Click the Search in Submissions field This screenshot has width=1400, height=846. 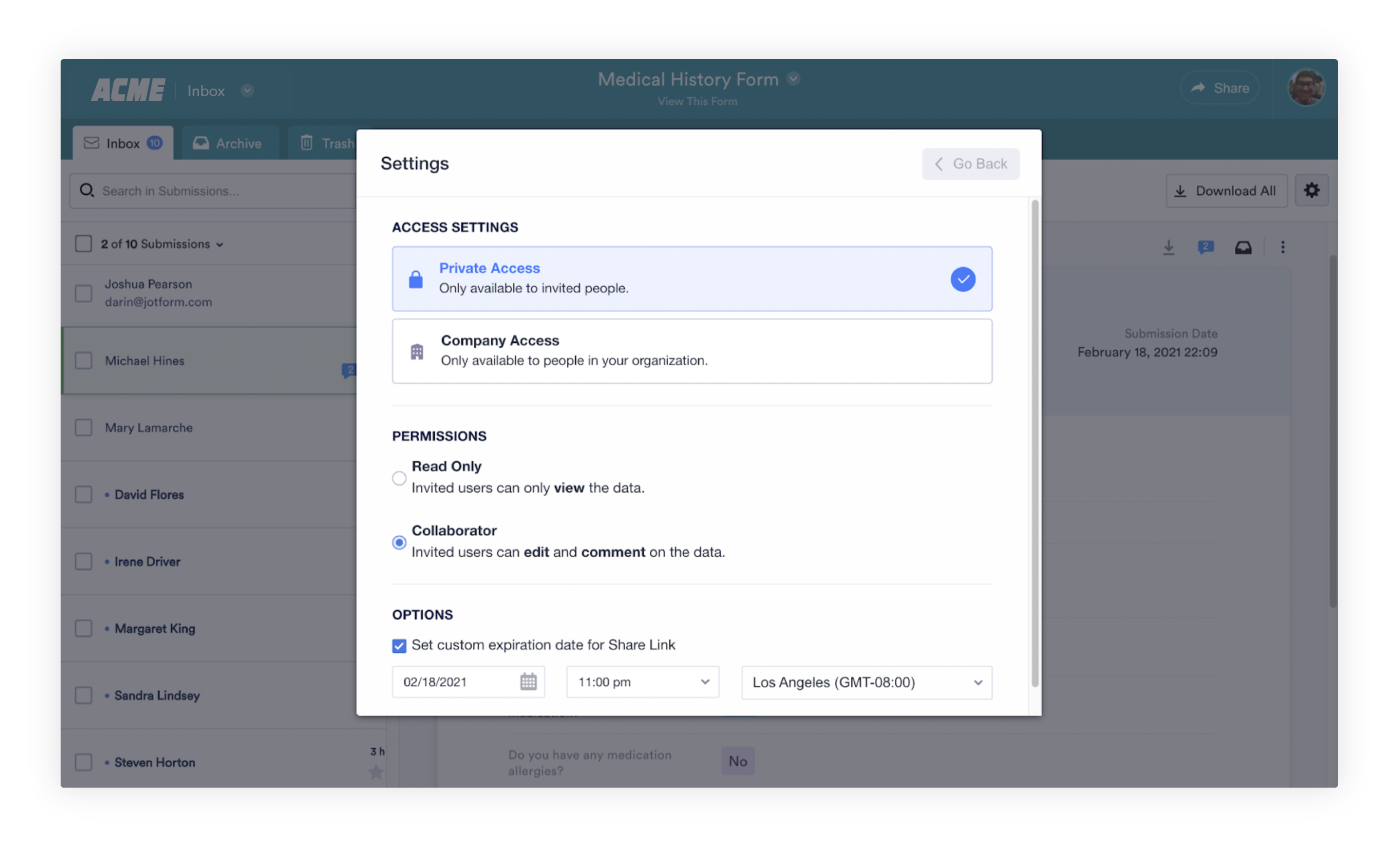click(x=213, y=191)
